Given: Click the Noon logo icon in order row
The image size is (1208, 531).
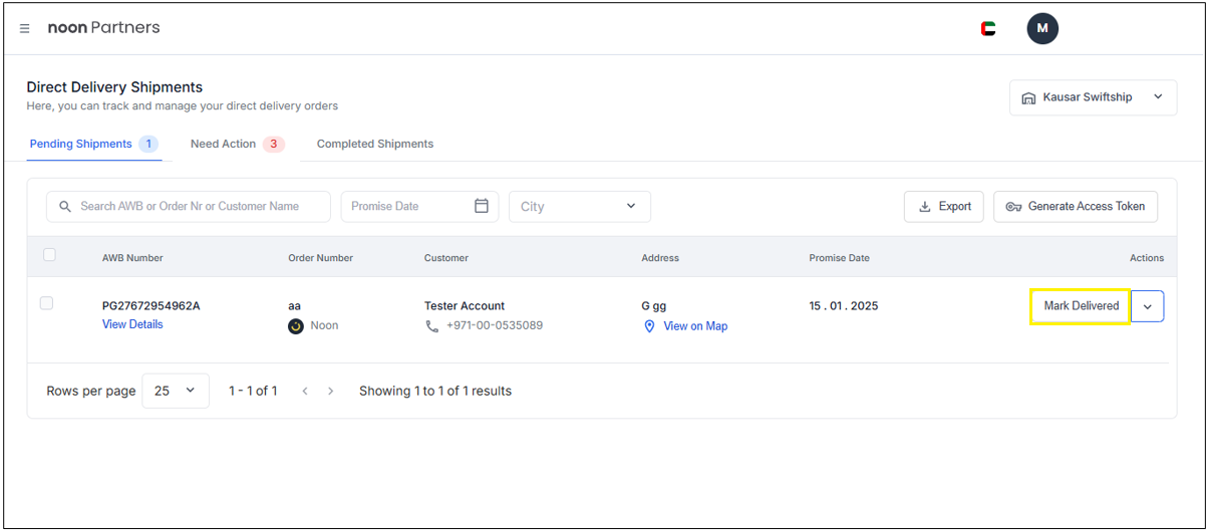Looking at the screenshot, I should [x=296, y=326].
